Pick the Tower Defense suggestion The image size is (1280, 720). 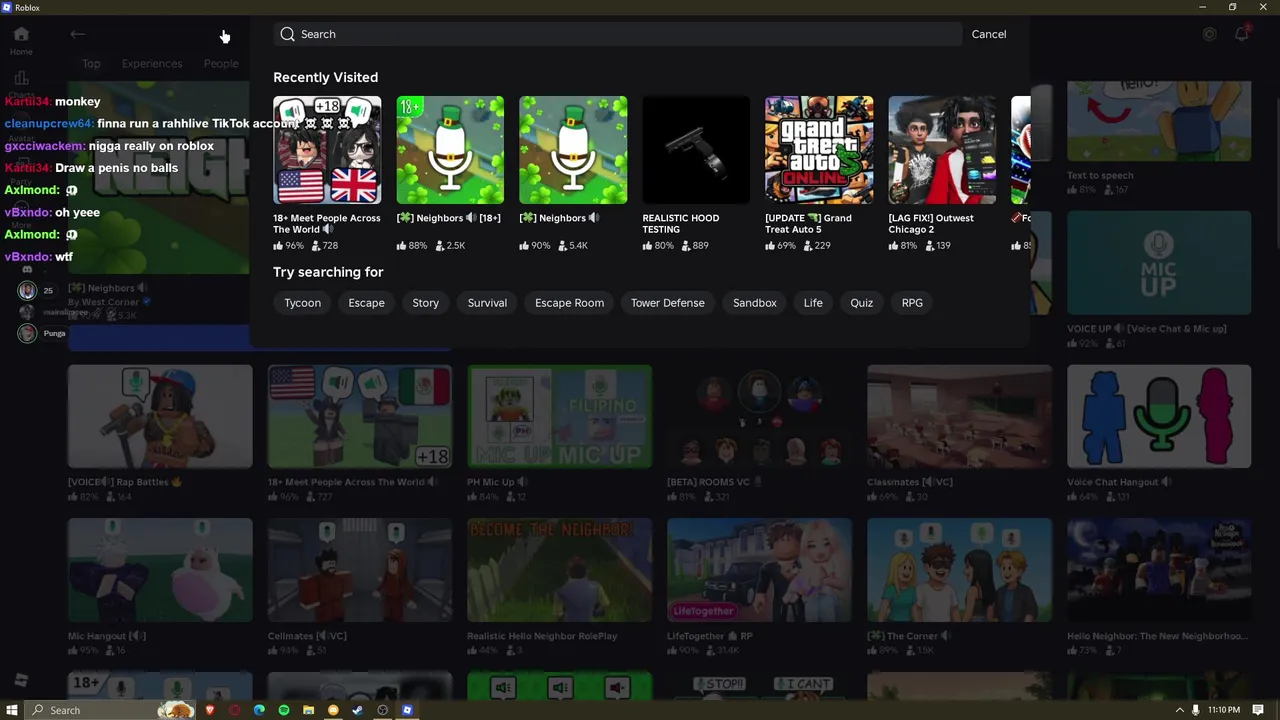pyautogui.click(x=667, y=303)
